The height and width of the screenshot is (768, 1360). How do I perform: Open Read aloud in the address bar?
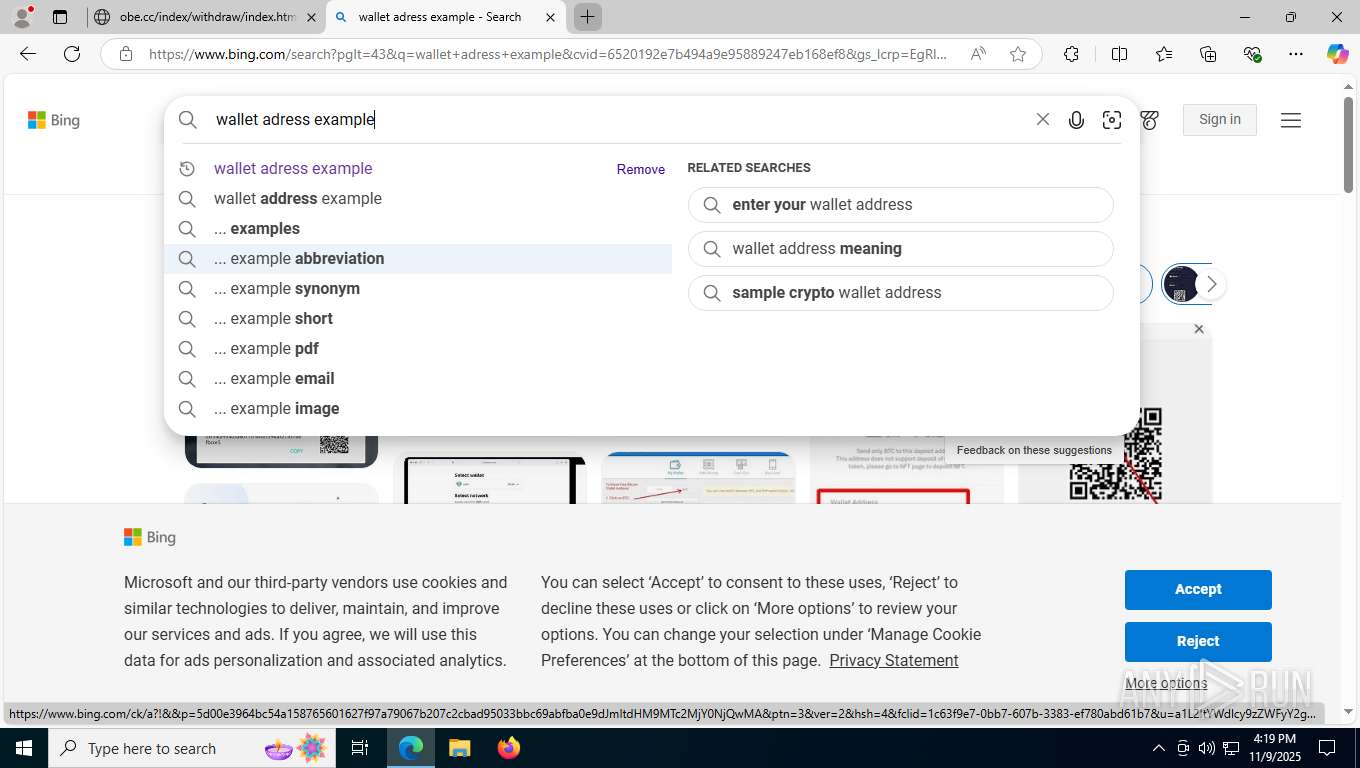(x=978, y=54)
